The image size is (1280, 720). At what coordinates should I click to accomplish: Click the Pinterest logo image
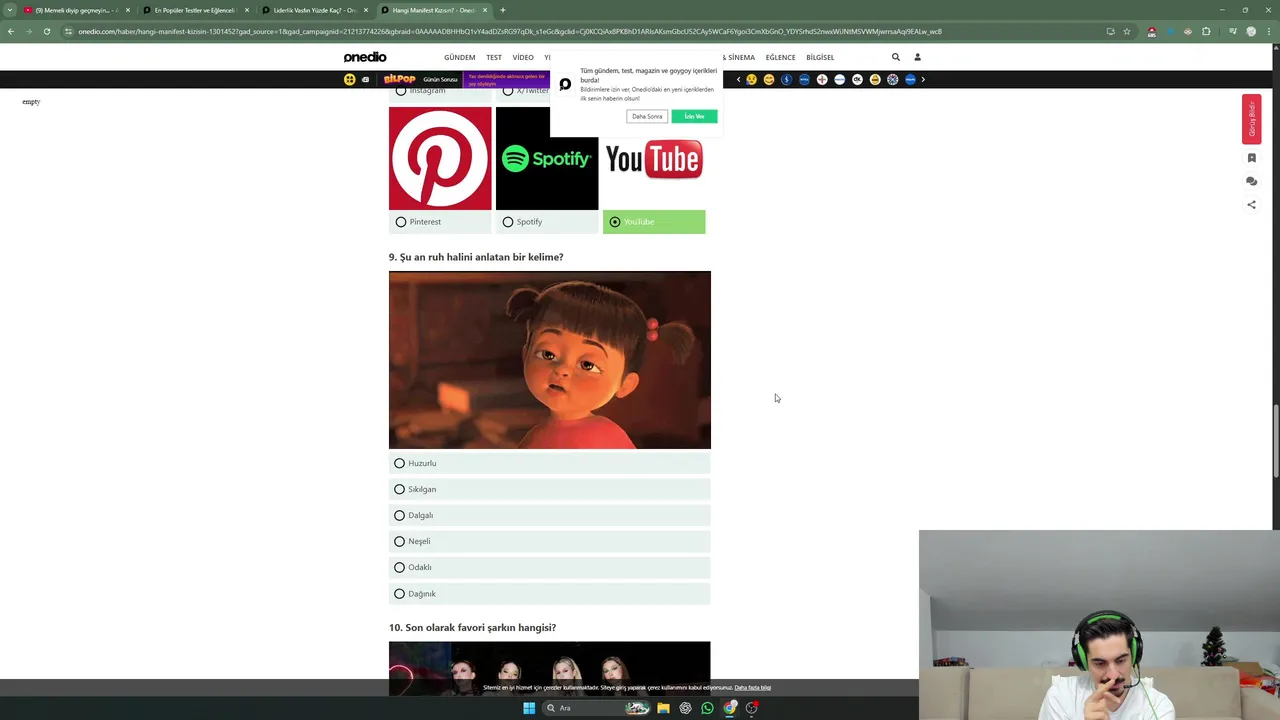click(440, 158)
